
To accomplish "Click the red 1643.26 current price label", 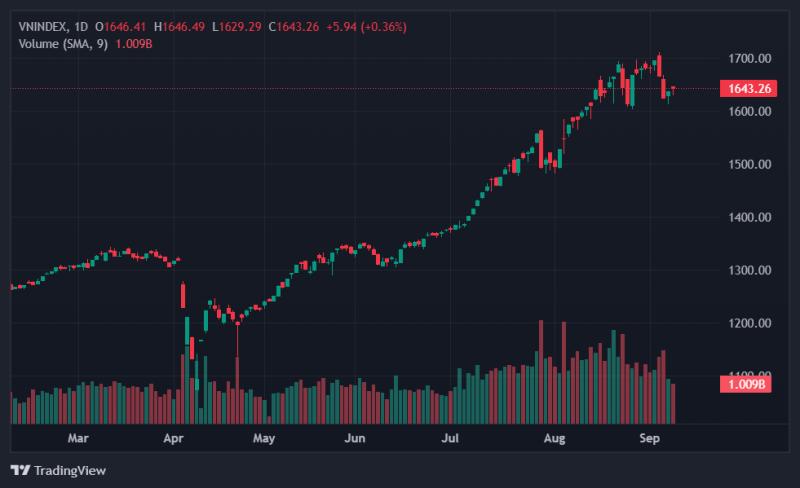I will pyautogui.click(x=748, y=88).
